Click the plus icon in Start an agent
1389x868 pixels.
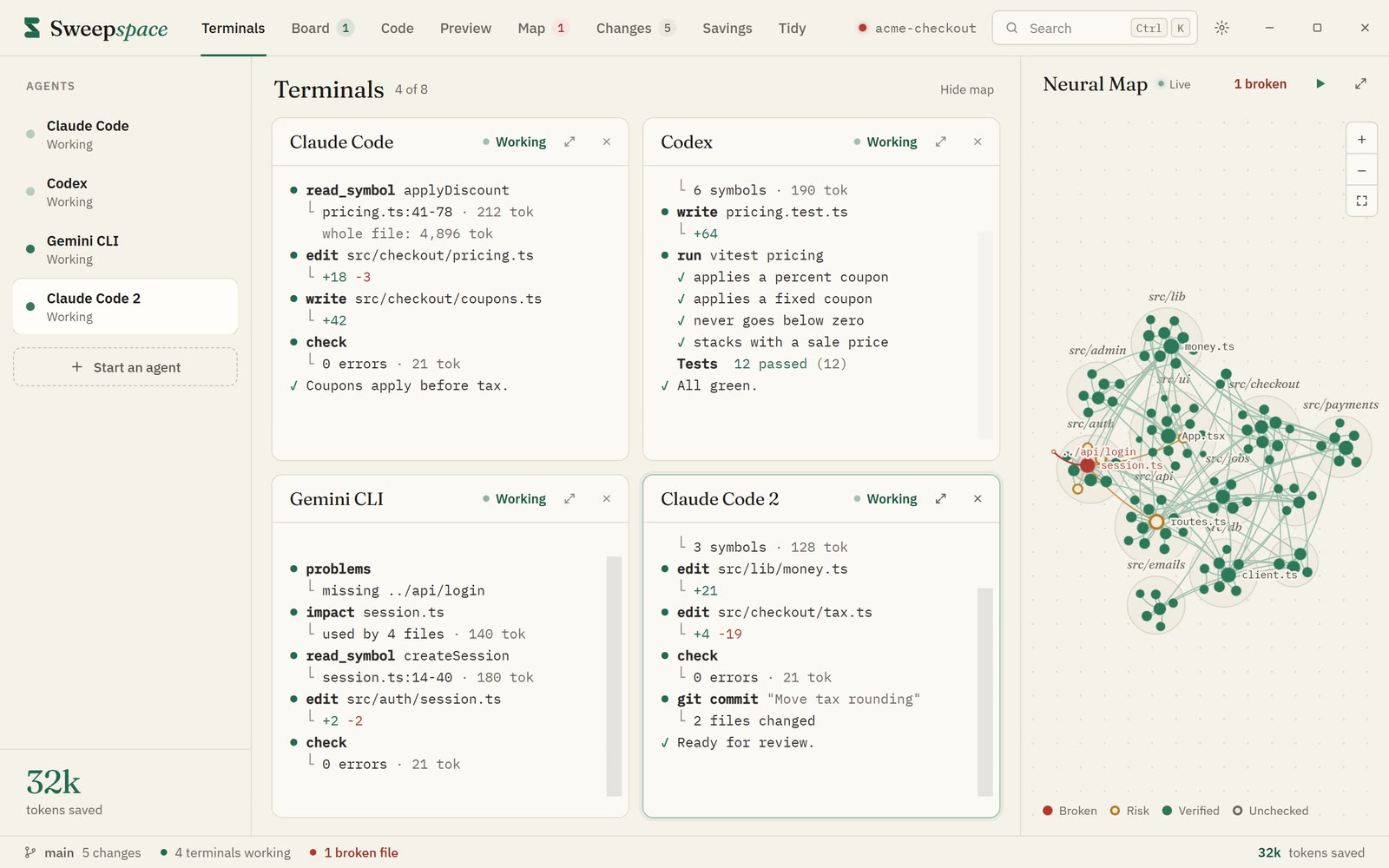click(76, 367)
